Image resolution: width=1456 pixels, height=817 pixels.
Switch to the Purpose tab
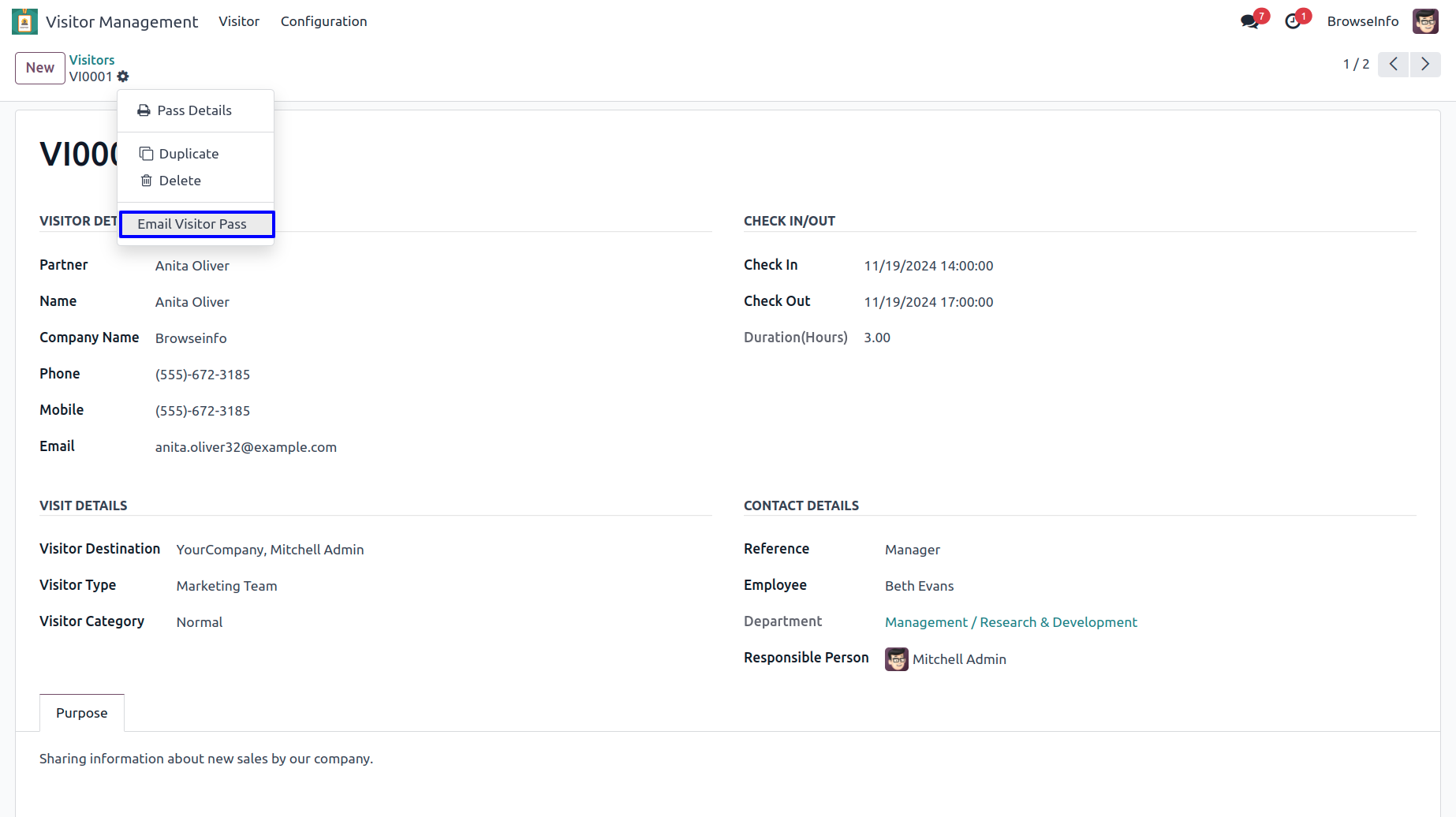point(82,713)
